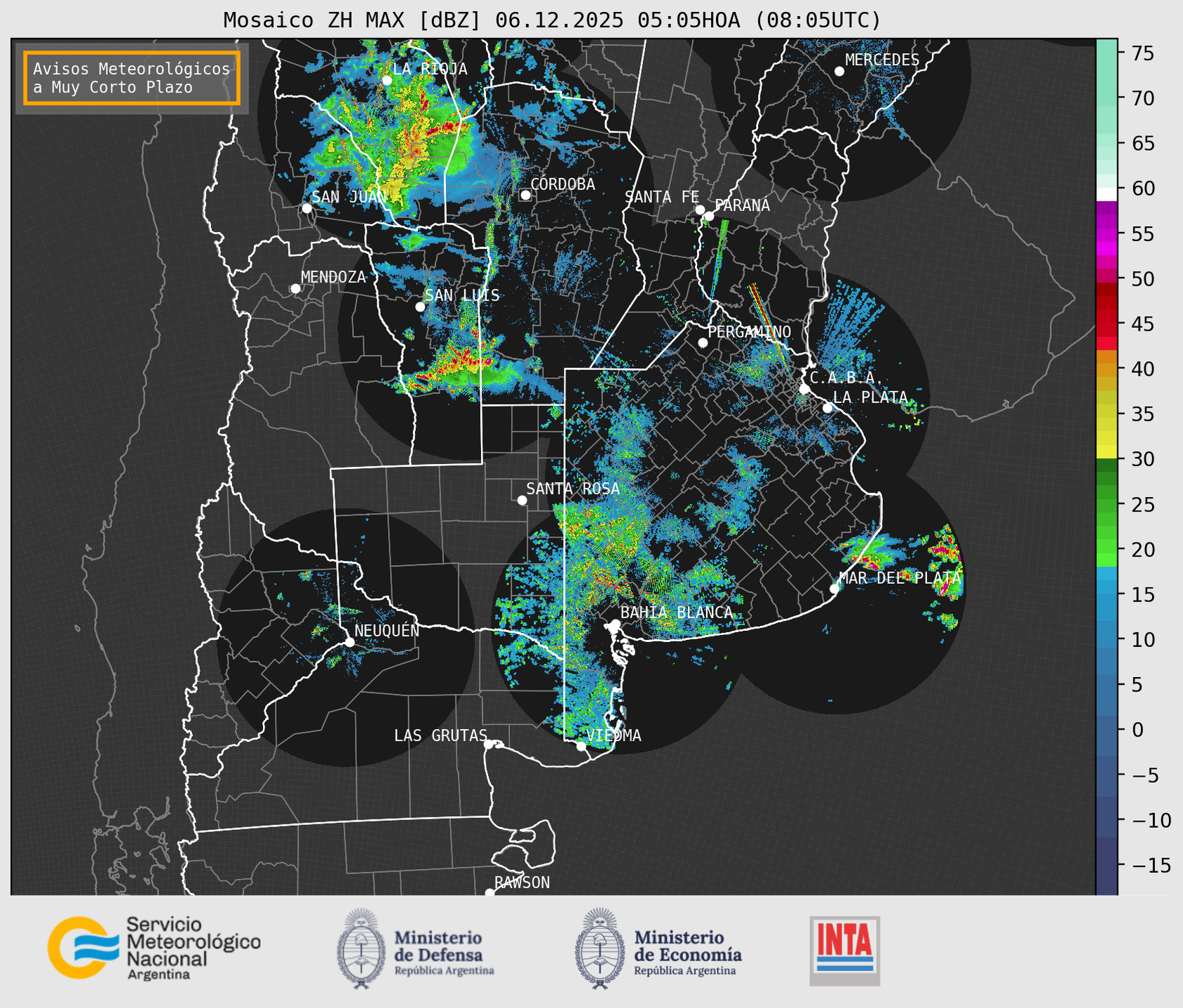The width and height of the screenshot is (1183, 1008).
Task: Click the NEUQUÉN label
Action: (x=386, y=630)
